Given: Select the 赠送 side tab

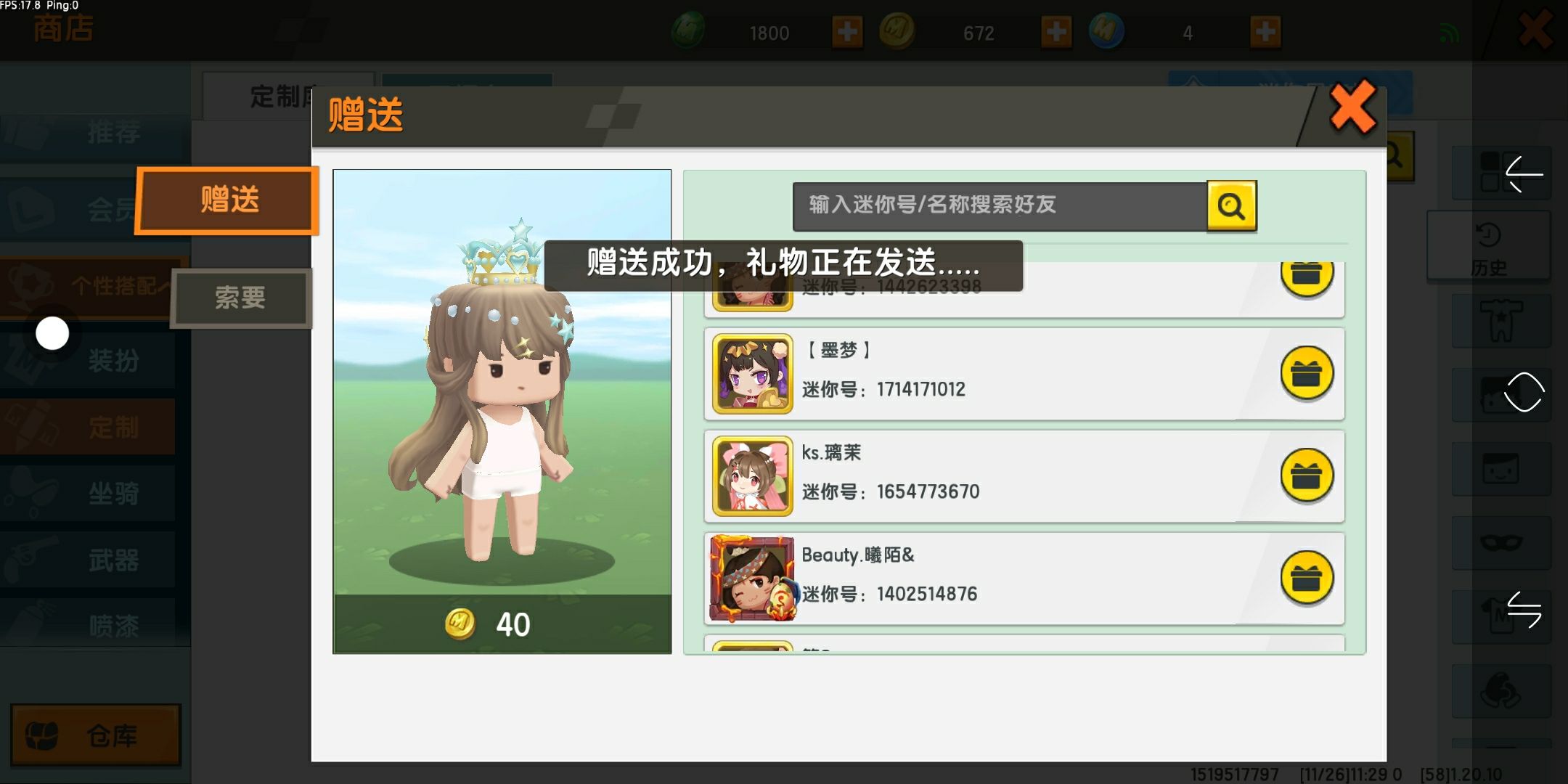Looking at the screenshot, I should pos(227,200).
